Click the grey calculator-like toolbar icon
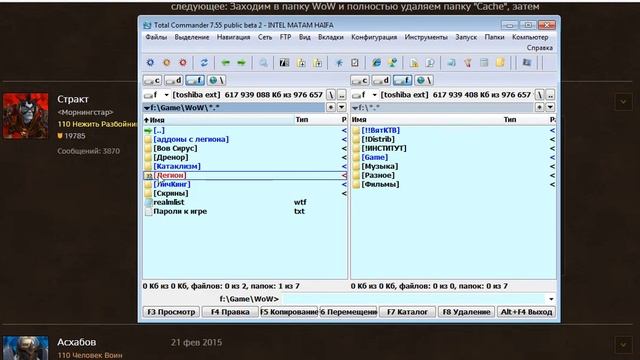 click(x=484, y=62)
